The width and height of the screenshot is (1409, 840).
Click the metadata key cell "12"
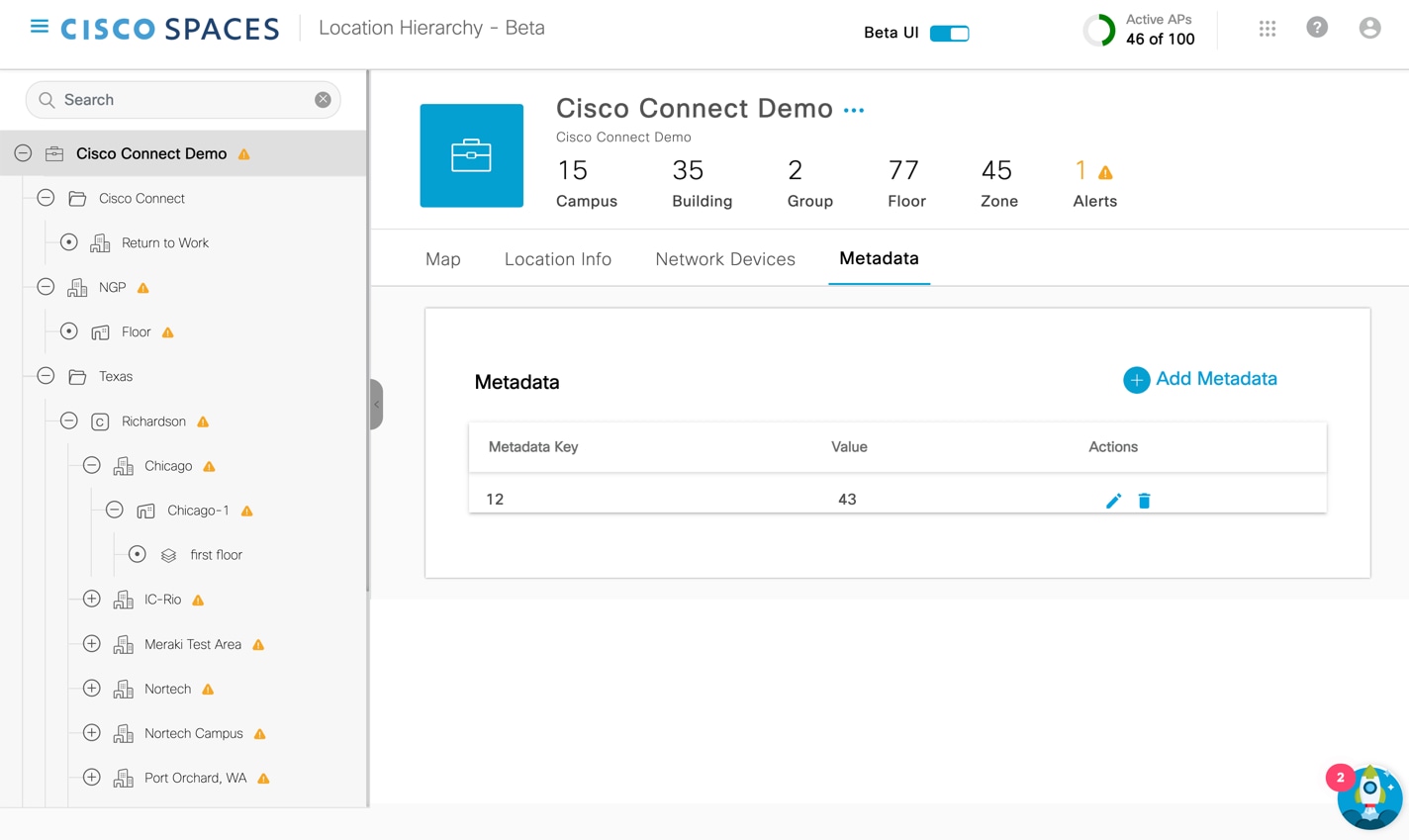495,500
